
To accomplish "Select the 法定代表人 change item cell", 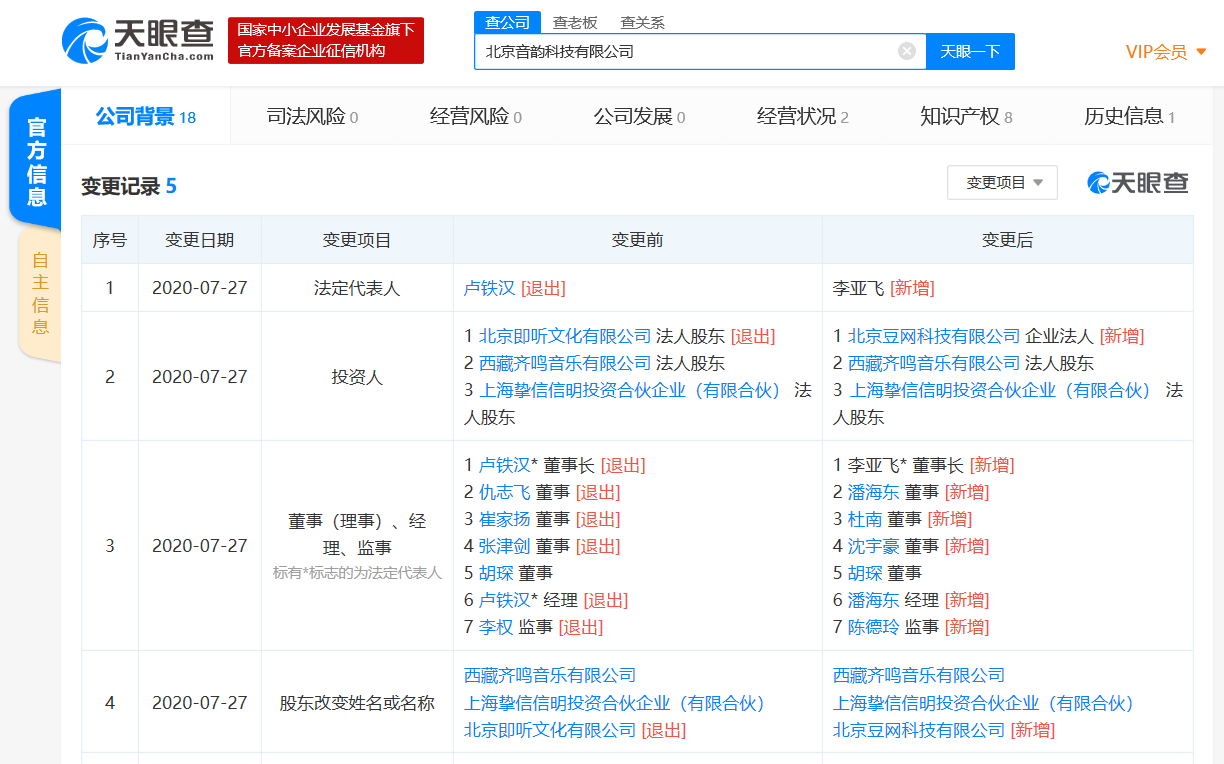I will (x=357, y=288).
